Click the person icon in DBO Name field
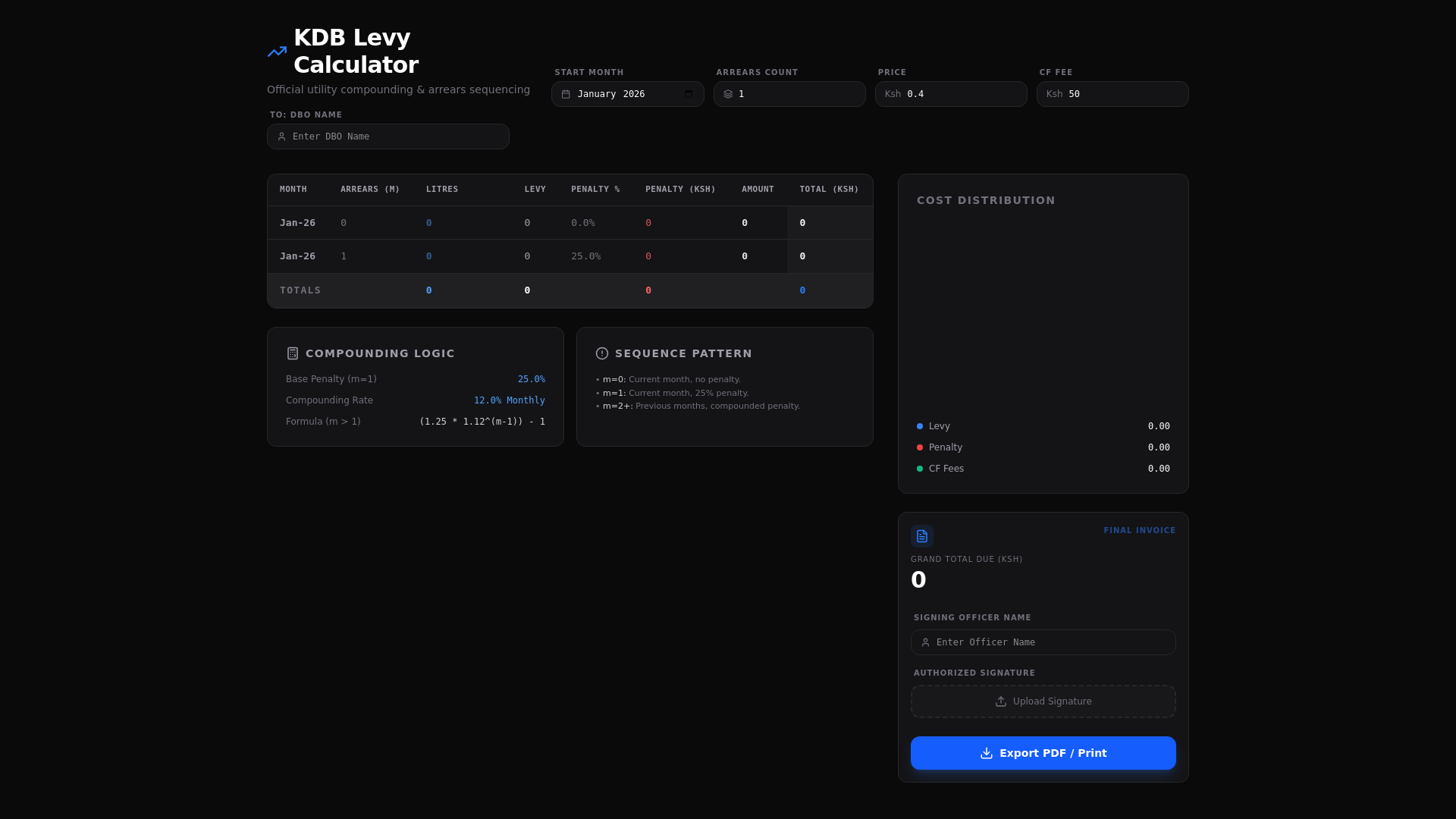The height and width of the screenshot is (819, 1456). (281, 136)
